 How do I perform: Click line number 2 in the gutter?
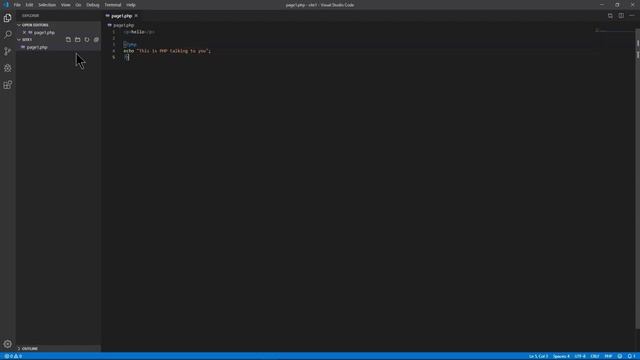(x=114, y=38)
